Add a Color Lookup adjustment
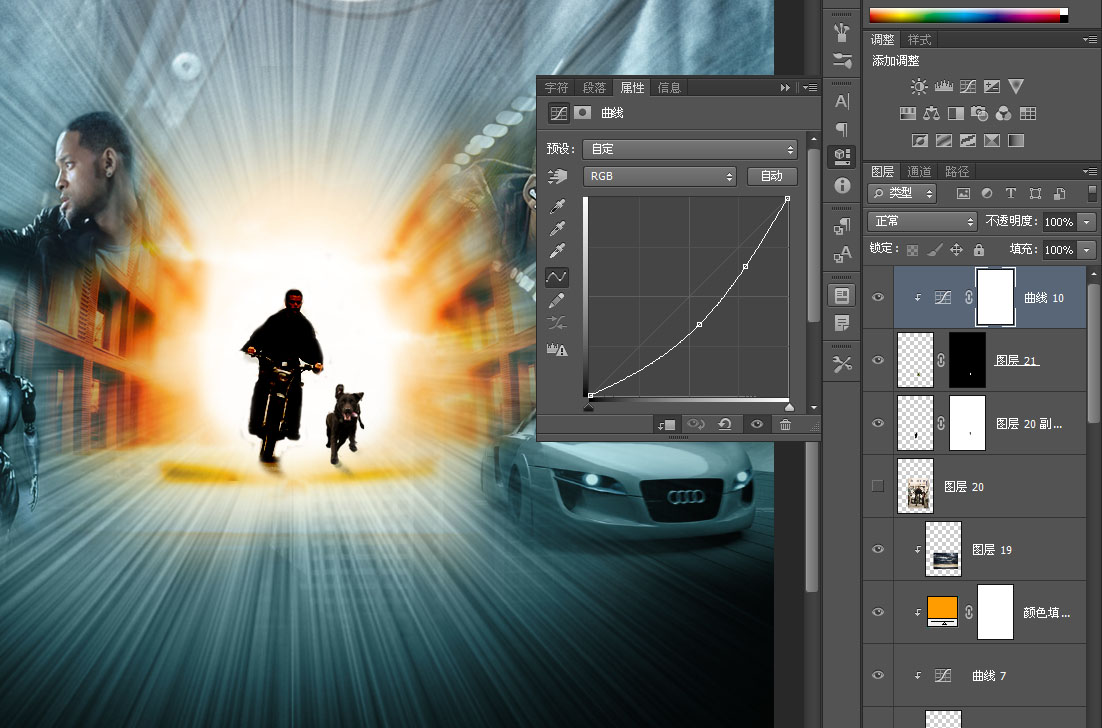Image resolution: width=1102 pixels, height=728 pixels. [x=1028, y=113]
